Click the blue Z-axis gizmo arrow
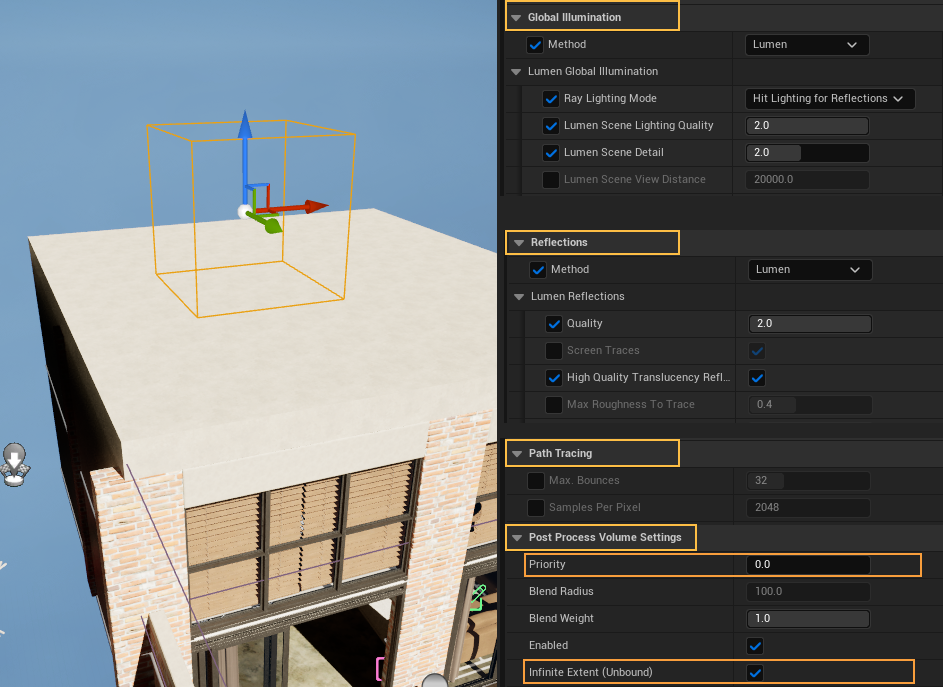 (x=244, y=130)
